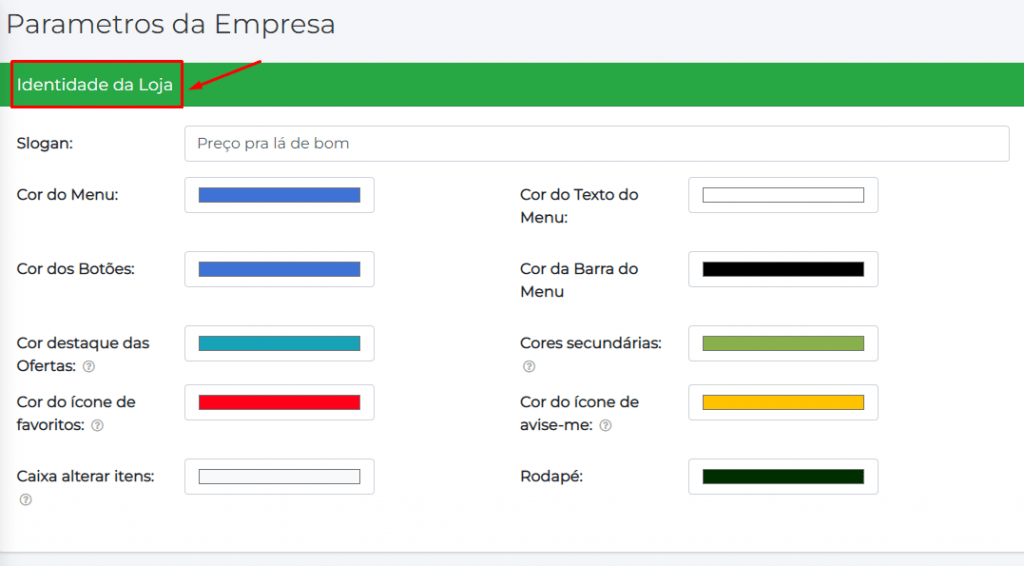
Task: Click the Parametros da Empresa page heading
Action: coord(171,24)
